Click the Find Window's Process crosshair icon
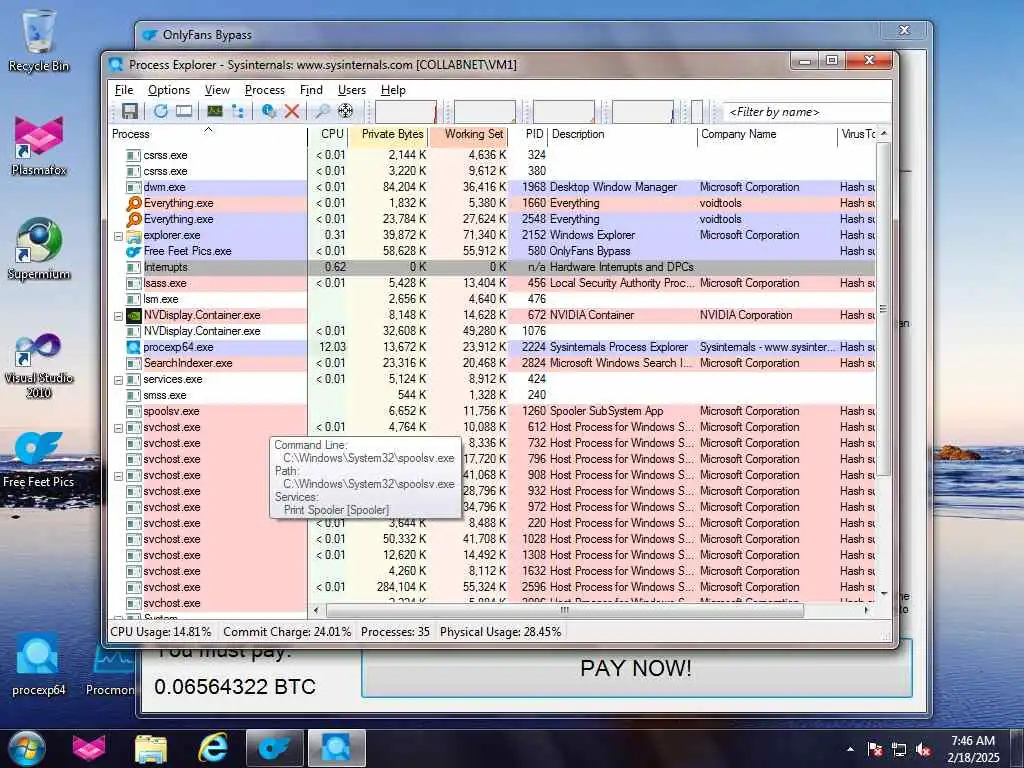This screenshot has width=1024, height=768. point(345,111)
